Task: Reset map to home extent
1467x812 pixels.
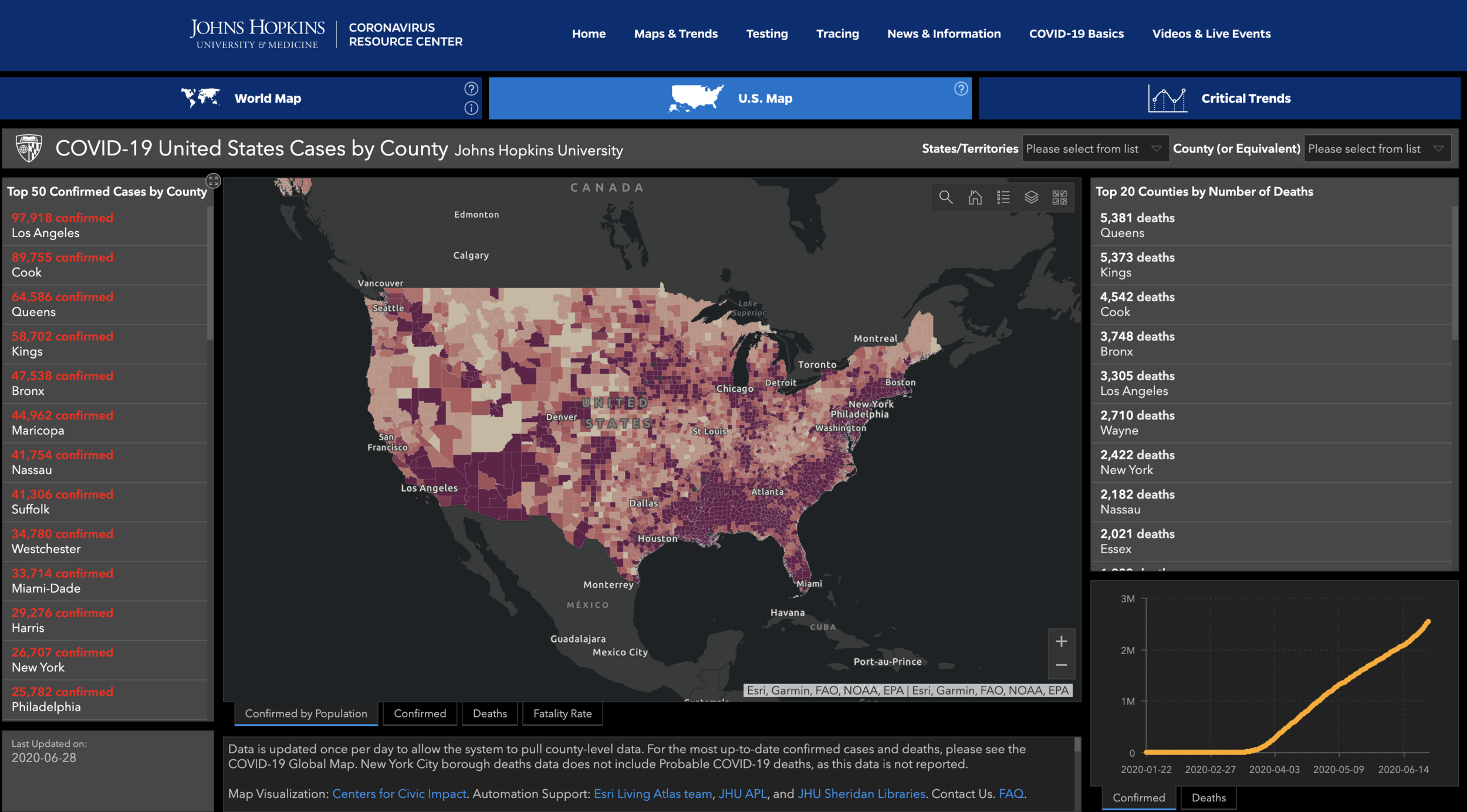Action: (x=975, y=197)
